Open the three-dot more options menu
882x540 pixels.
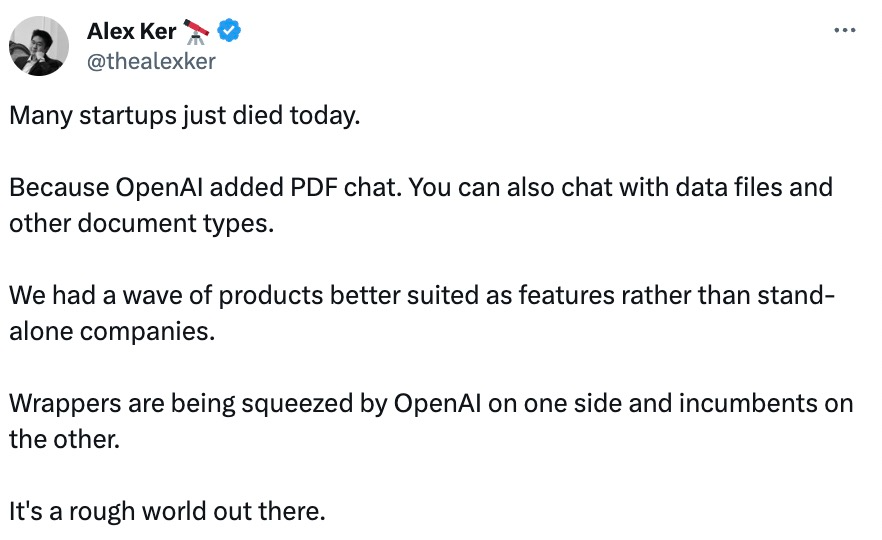click(x=844, y=30)
